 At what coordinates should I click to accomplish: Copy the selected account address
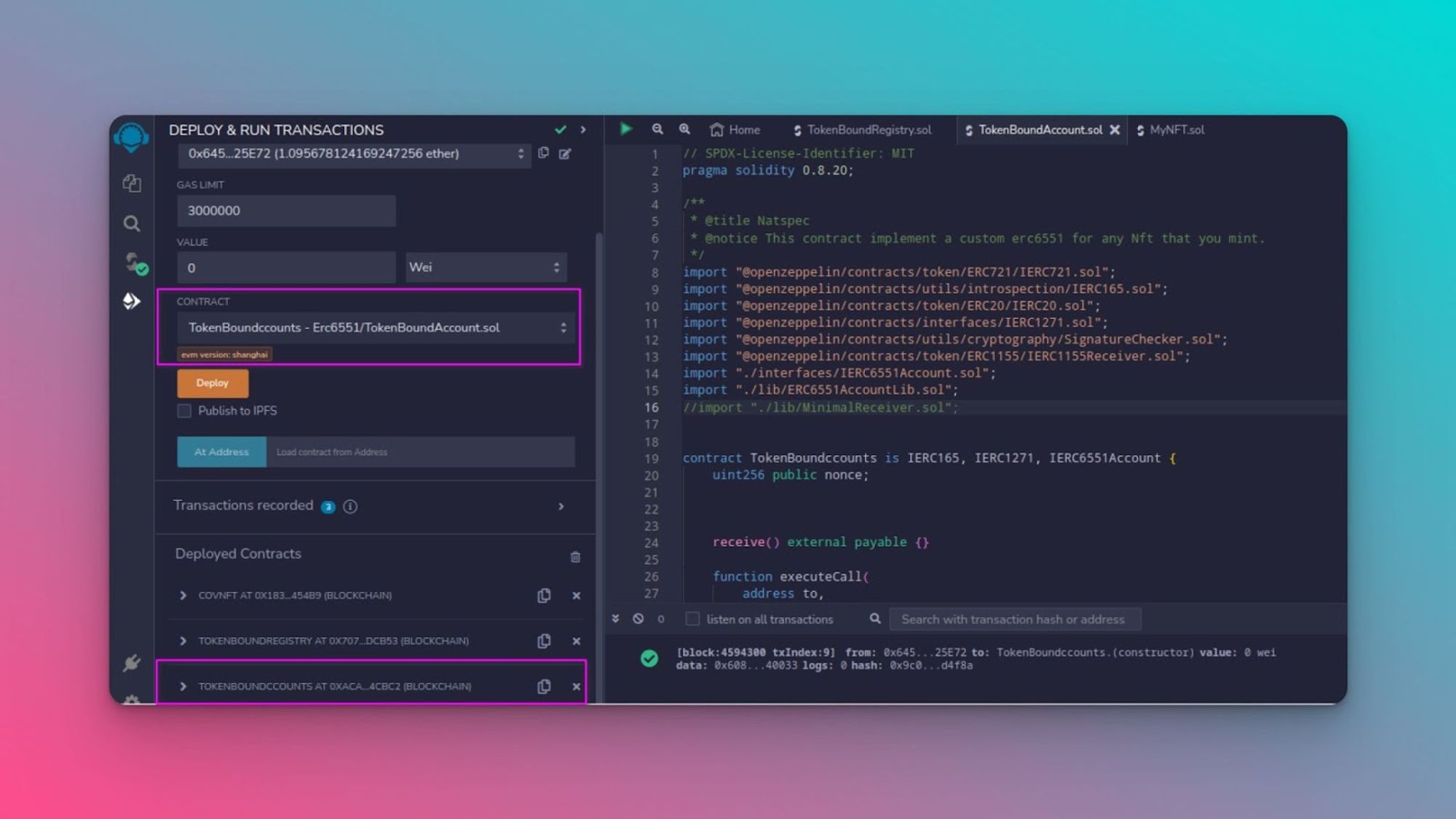pyautogui.click(x=544, y=153)
